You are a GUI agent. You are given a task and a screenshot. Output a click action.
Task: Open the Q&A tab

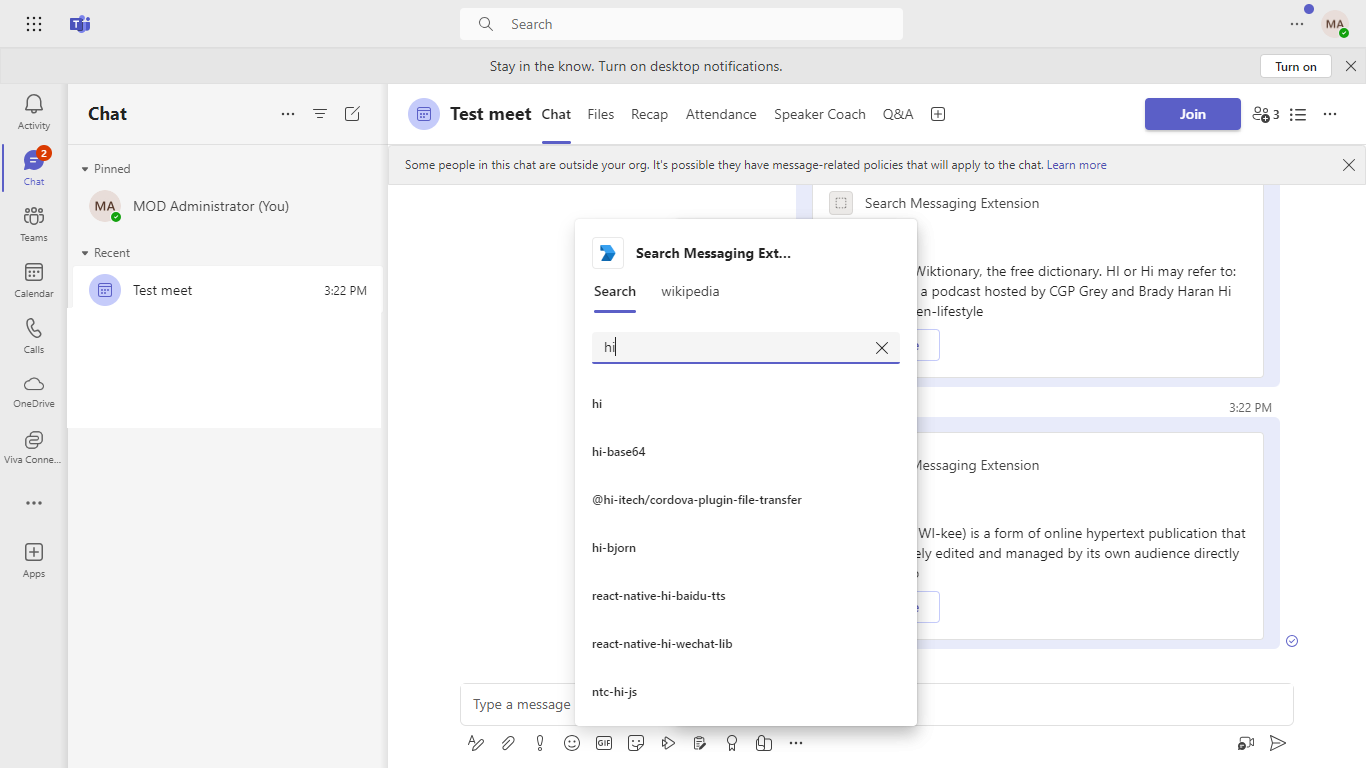(x=898, y=114)
